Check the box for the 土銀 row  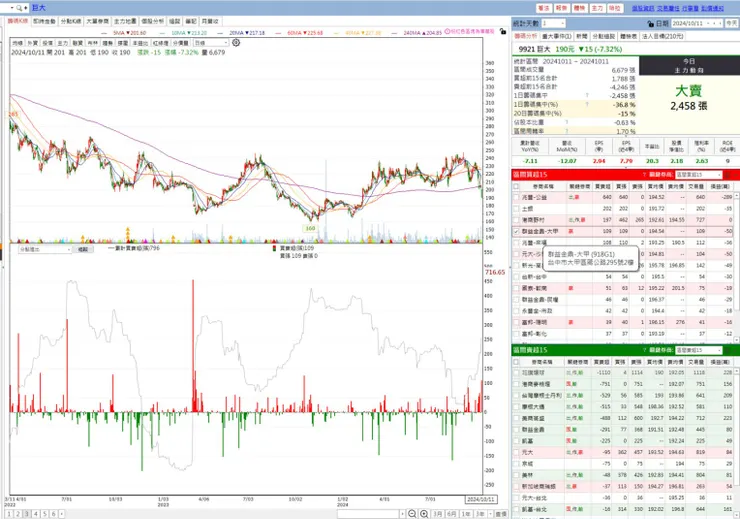516,209
